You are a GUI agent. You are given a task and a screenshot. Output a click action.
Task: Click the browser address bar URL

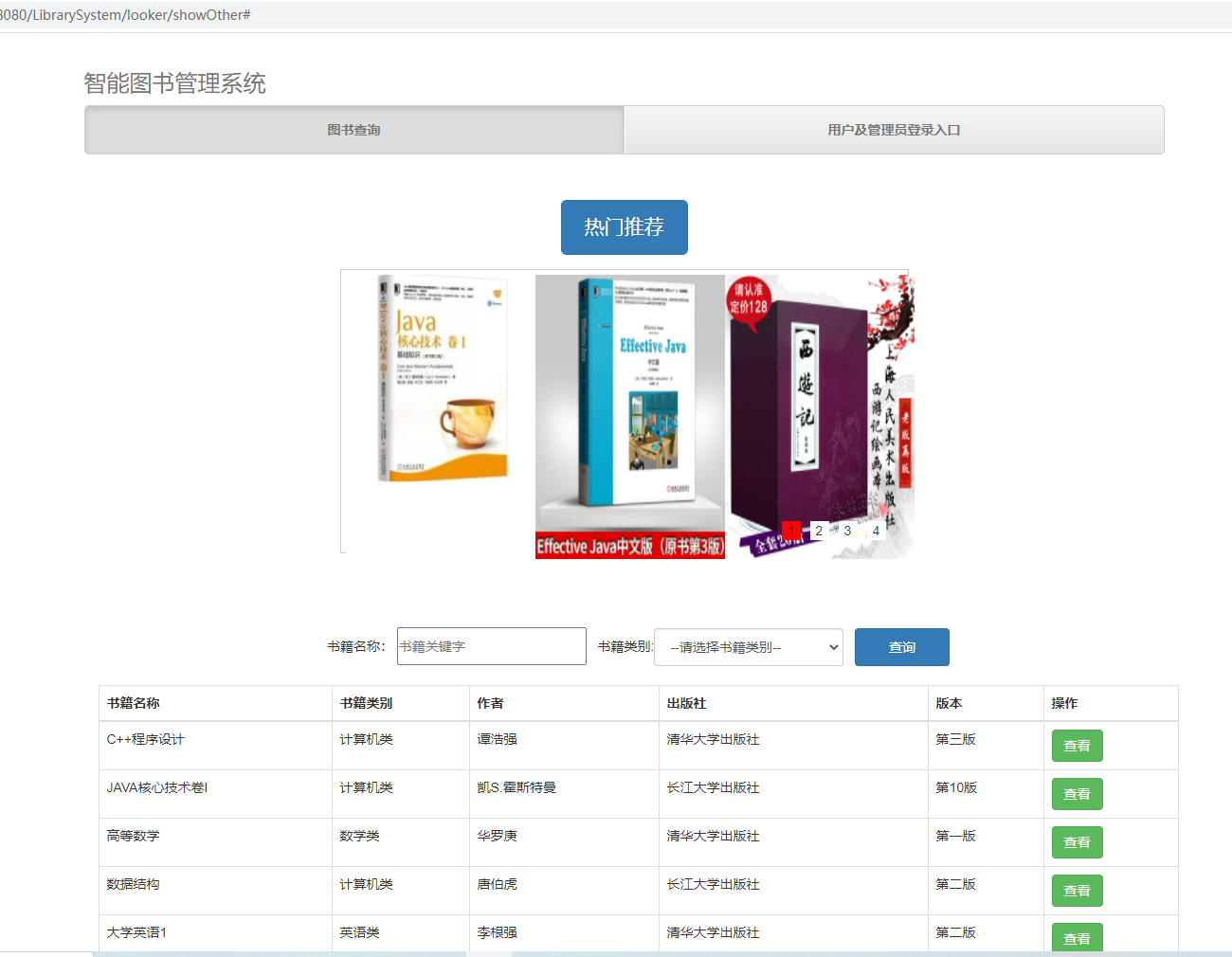(125, 15)
